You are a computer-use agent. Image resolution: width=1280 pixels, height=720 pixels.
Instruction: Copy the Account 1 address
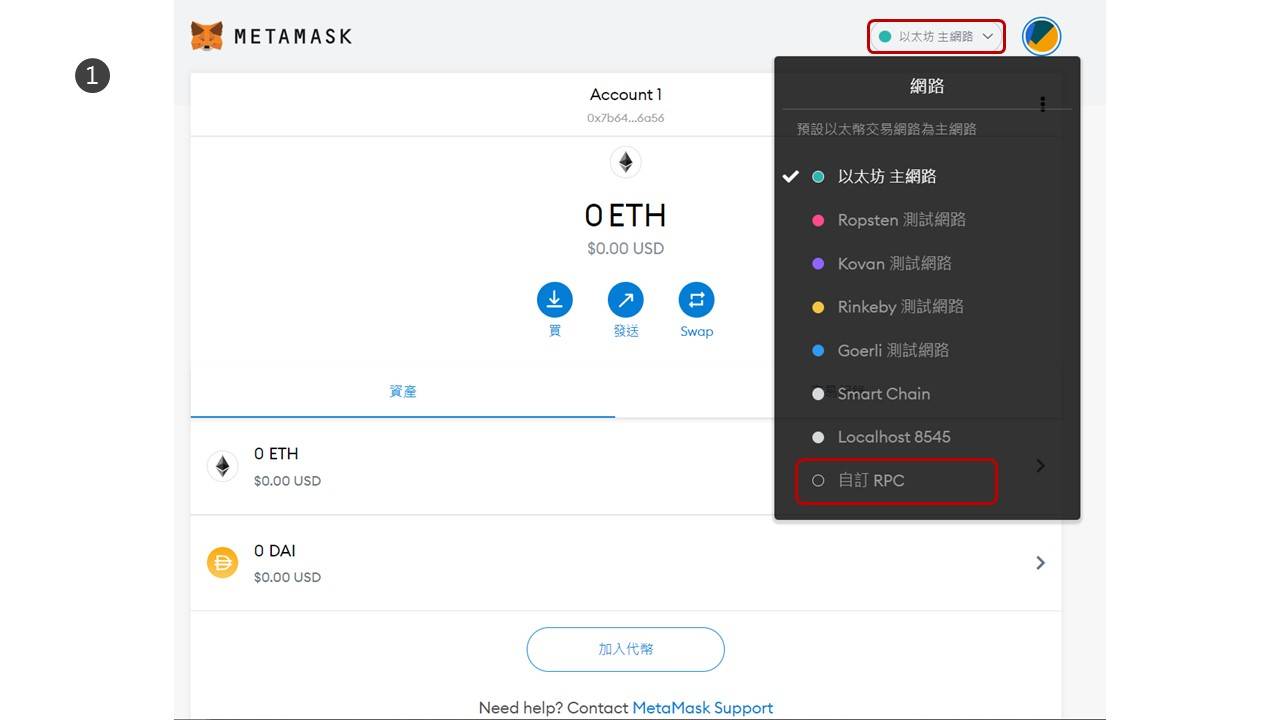coord(626,118)
